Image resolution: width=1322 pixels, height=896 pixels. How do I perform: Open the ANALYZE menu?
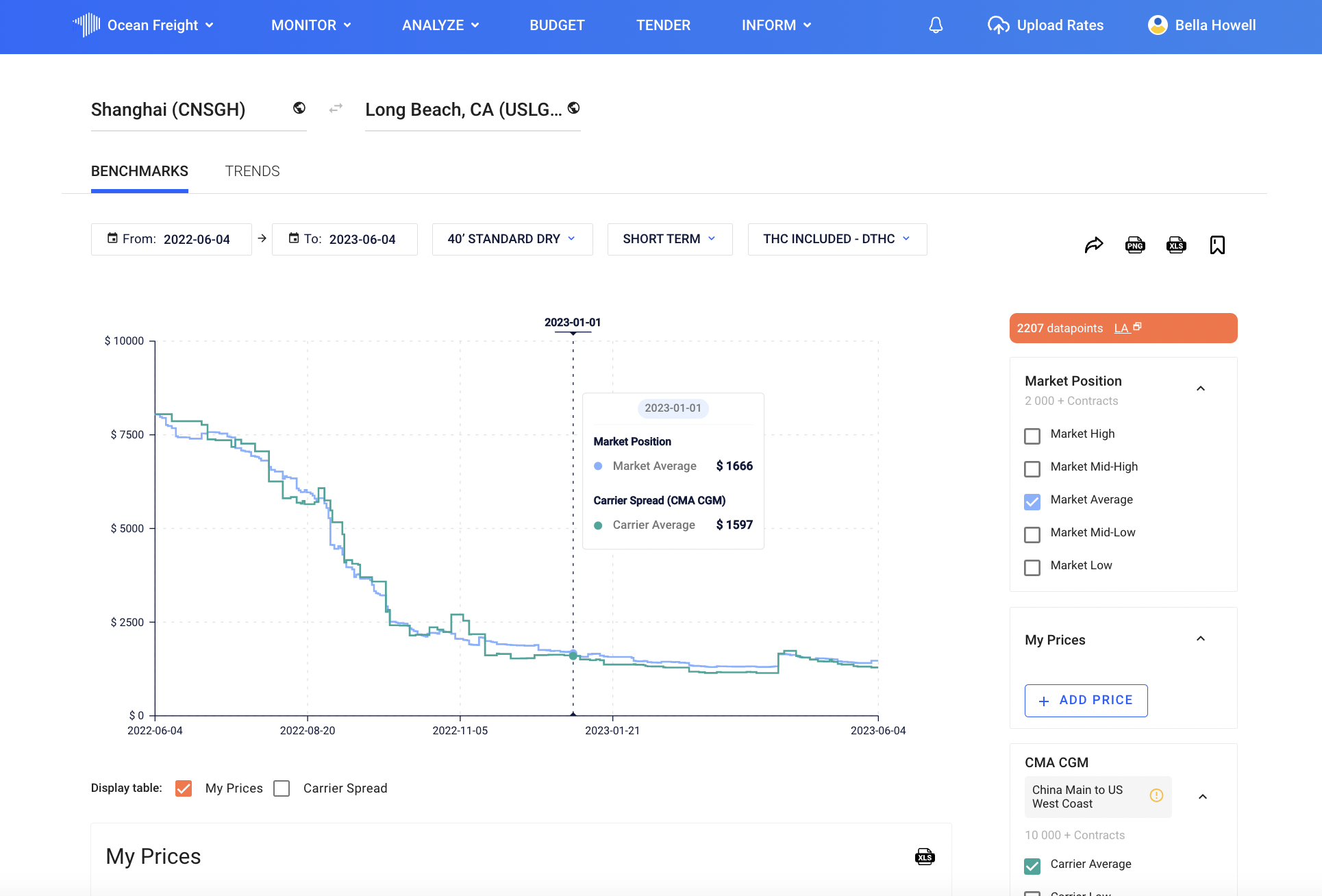[x=440, y=25]
